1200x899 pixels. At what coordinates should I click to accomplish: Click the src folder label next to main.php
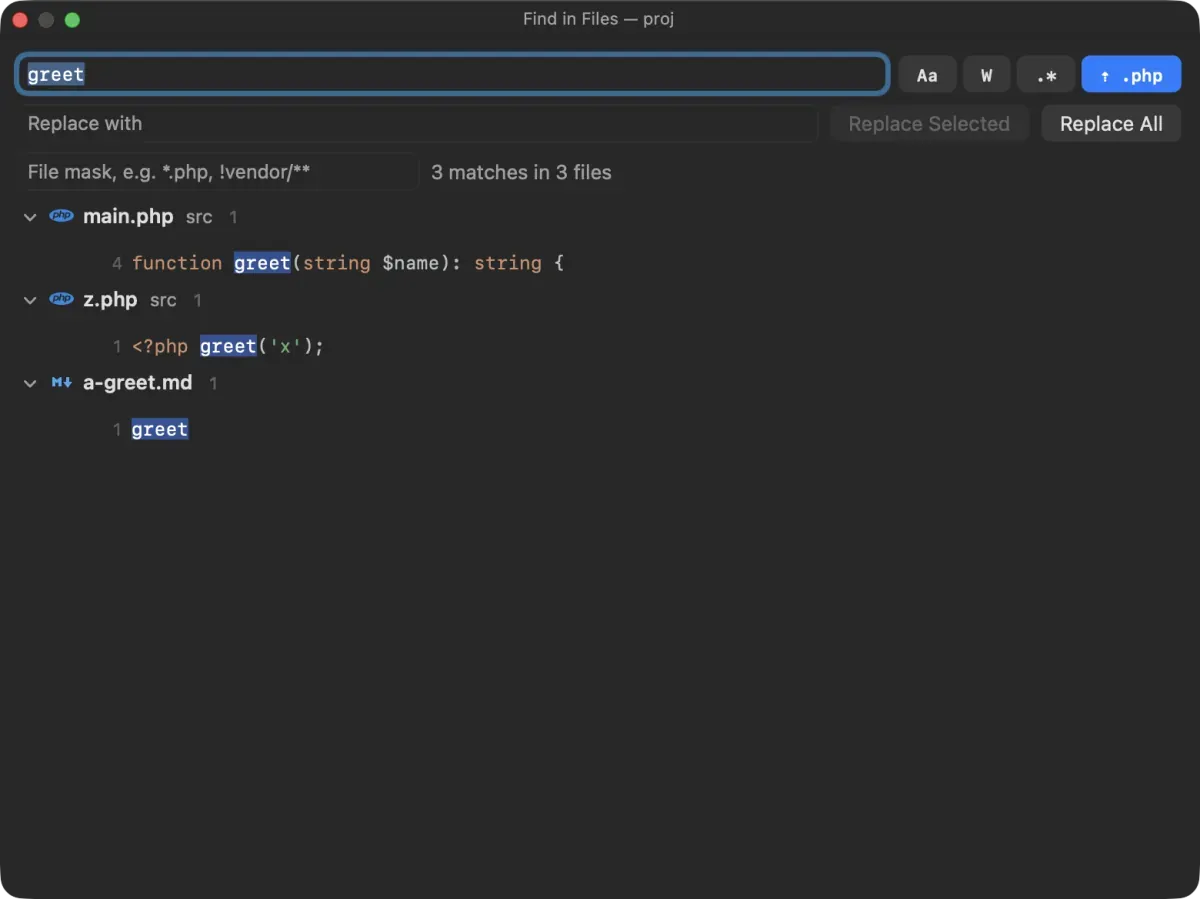pos(199,217)
